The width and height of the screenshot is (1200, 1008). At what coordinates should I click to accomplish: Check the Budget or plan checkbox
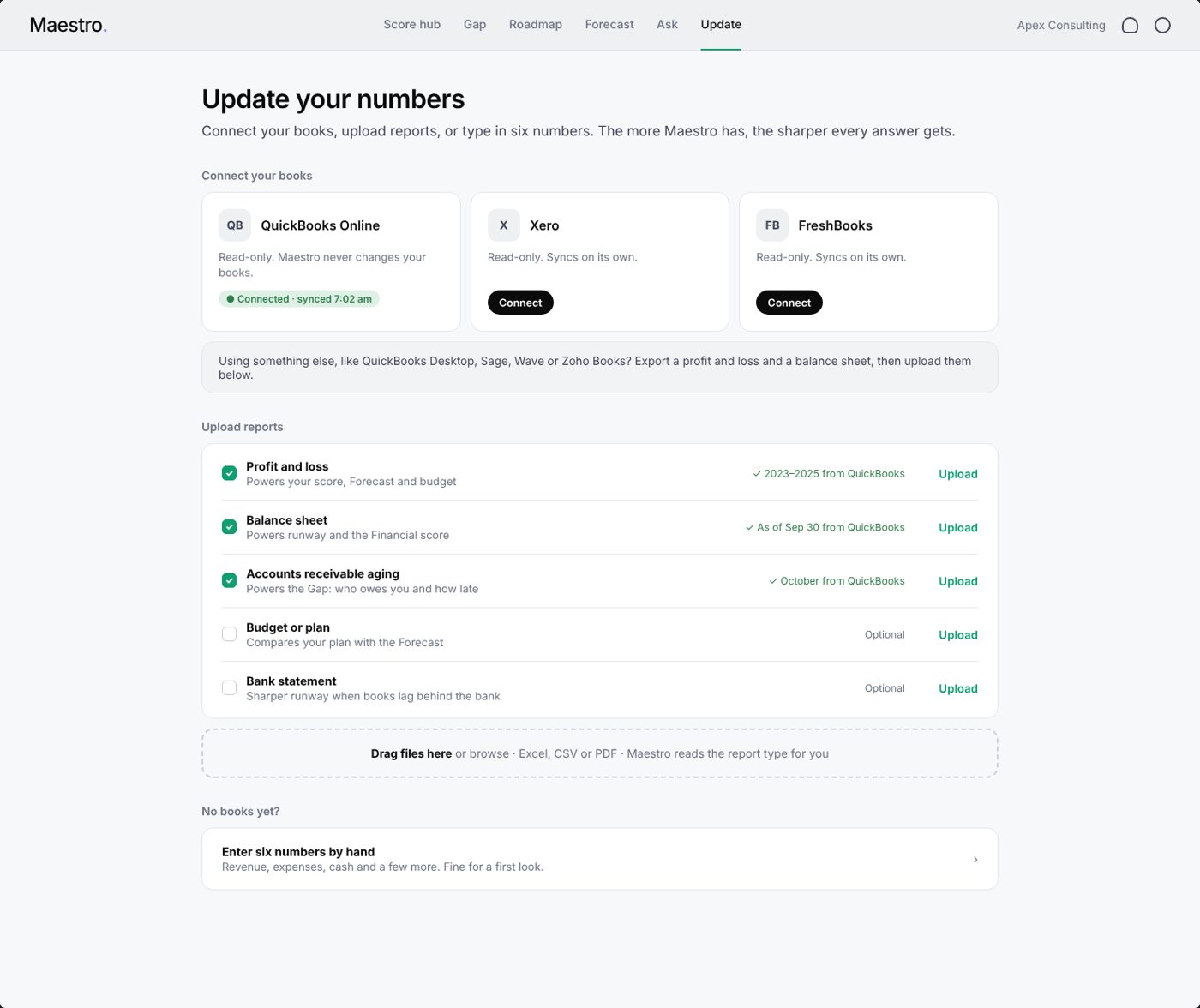coord(229,634)
